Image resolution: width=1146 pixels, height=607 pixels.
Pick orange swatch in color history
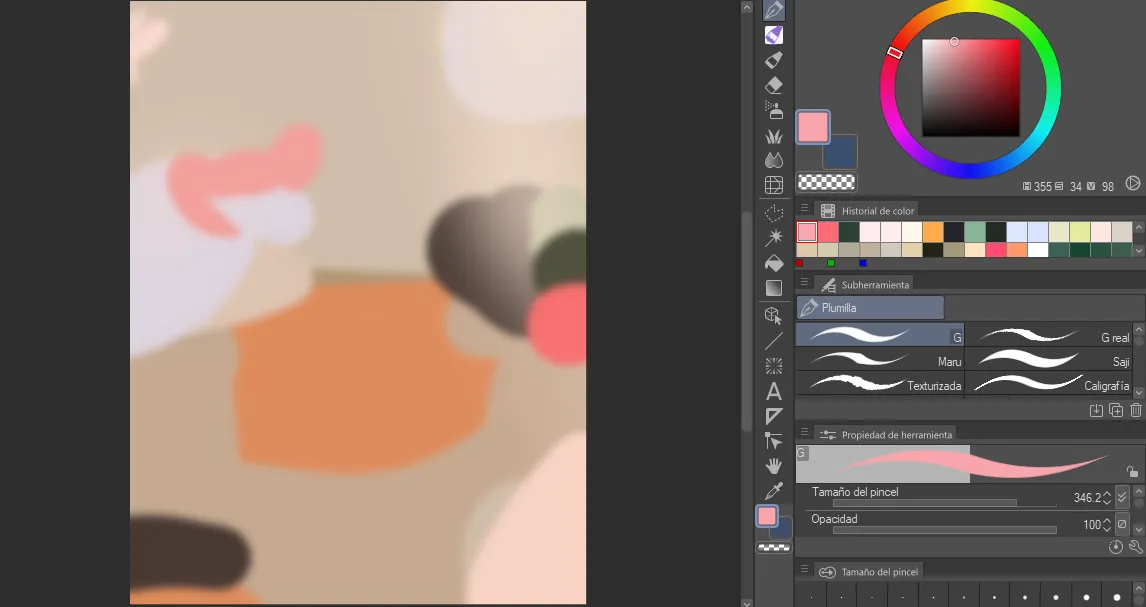click(933, 232)
